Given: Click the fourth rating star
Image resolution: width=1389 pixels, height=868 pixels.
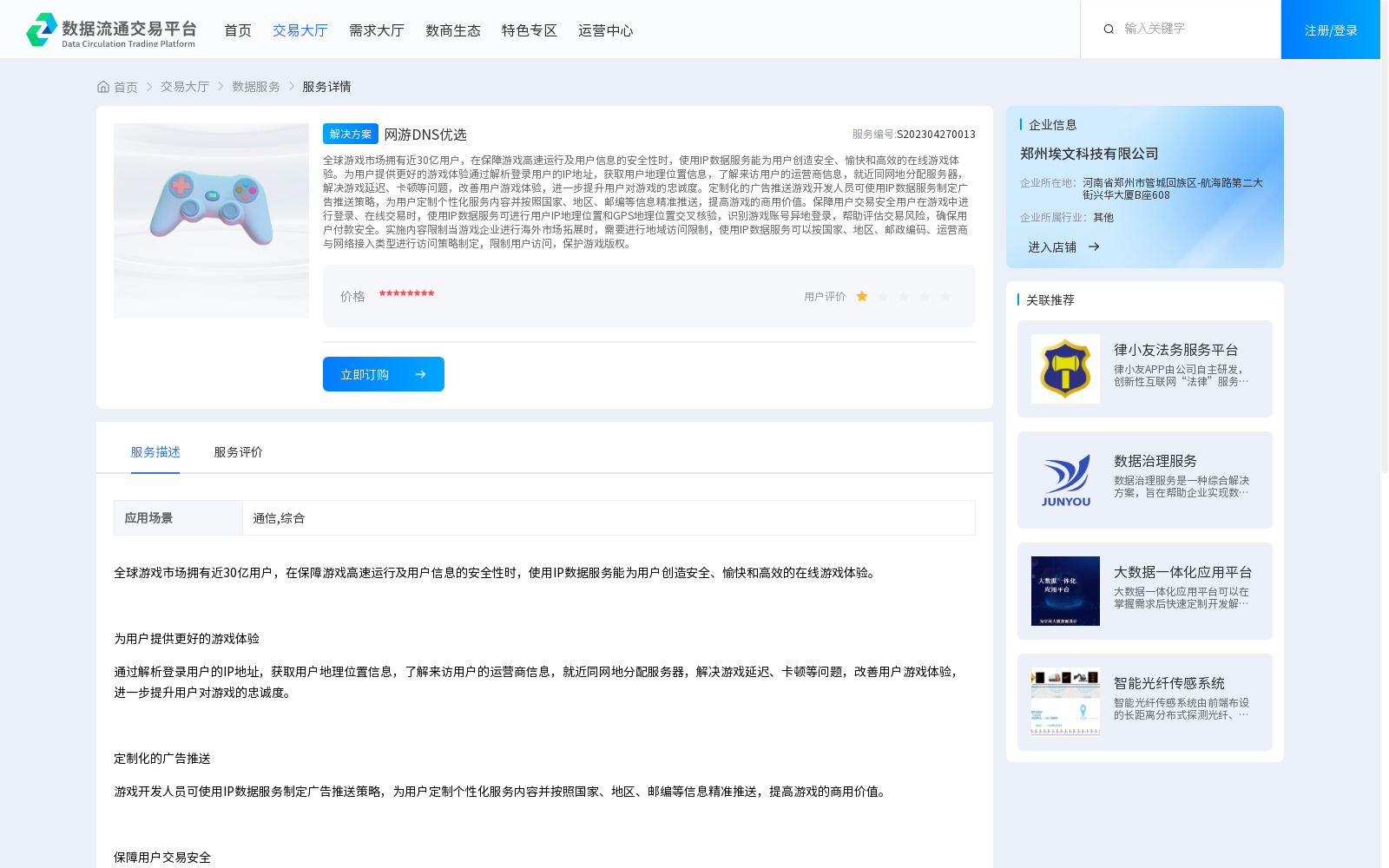Looking at the screenshot, I should (x=925, y=297).
